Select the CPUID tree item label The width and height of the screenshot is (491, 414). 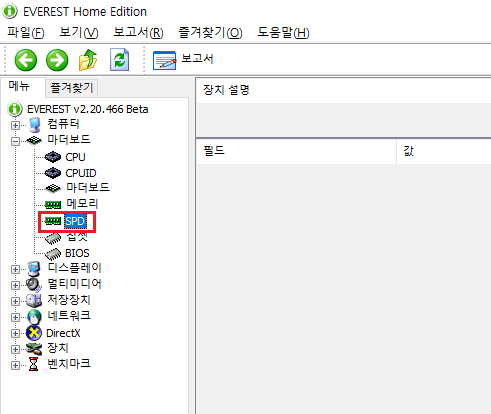pyautogui.click(x=81, y=173)
